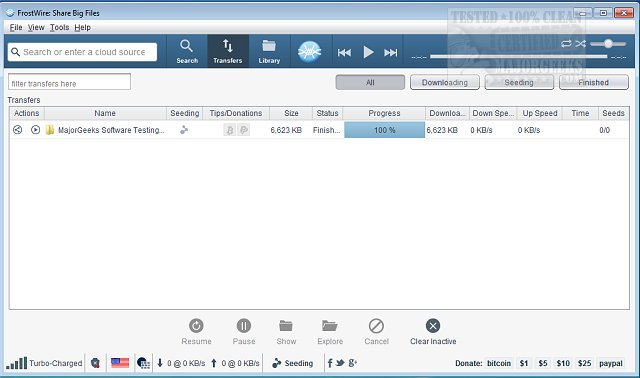Sort by Time column header
Viewport: 640px width, 378px height.
coord(580,113)
